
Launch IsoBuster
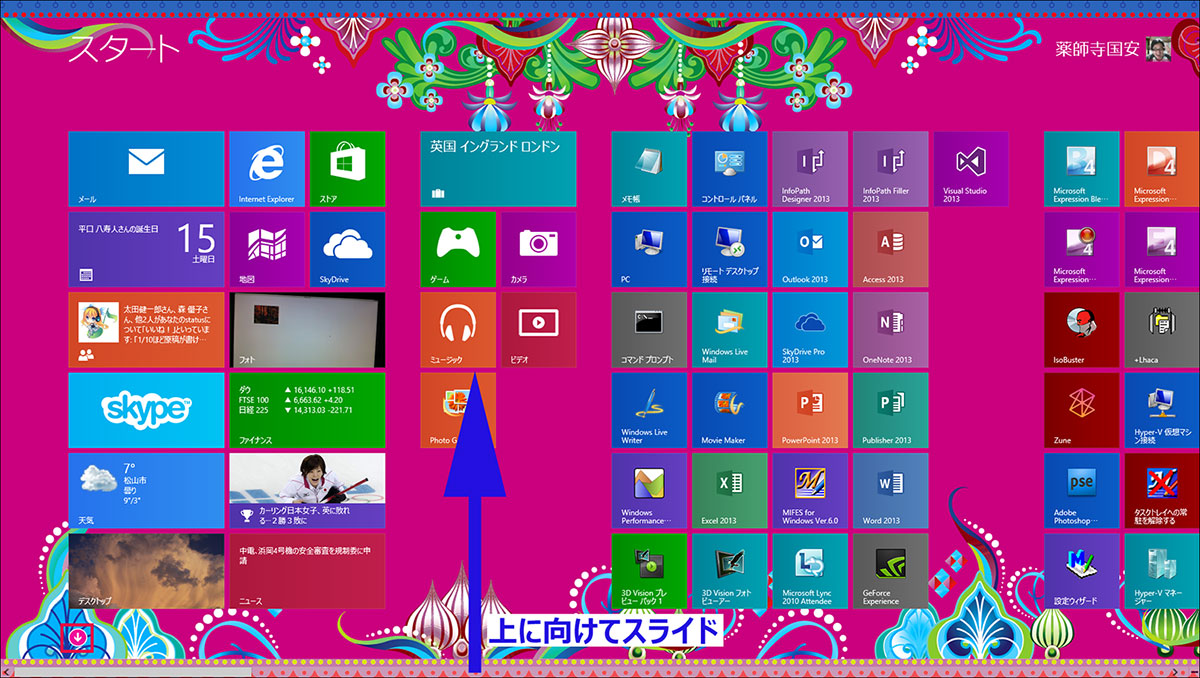pyautogui.click(x=1081, y=329)
